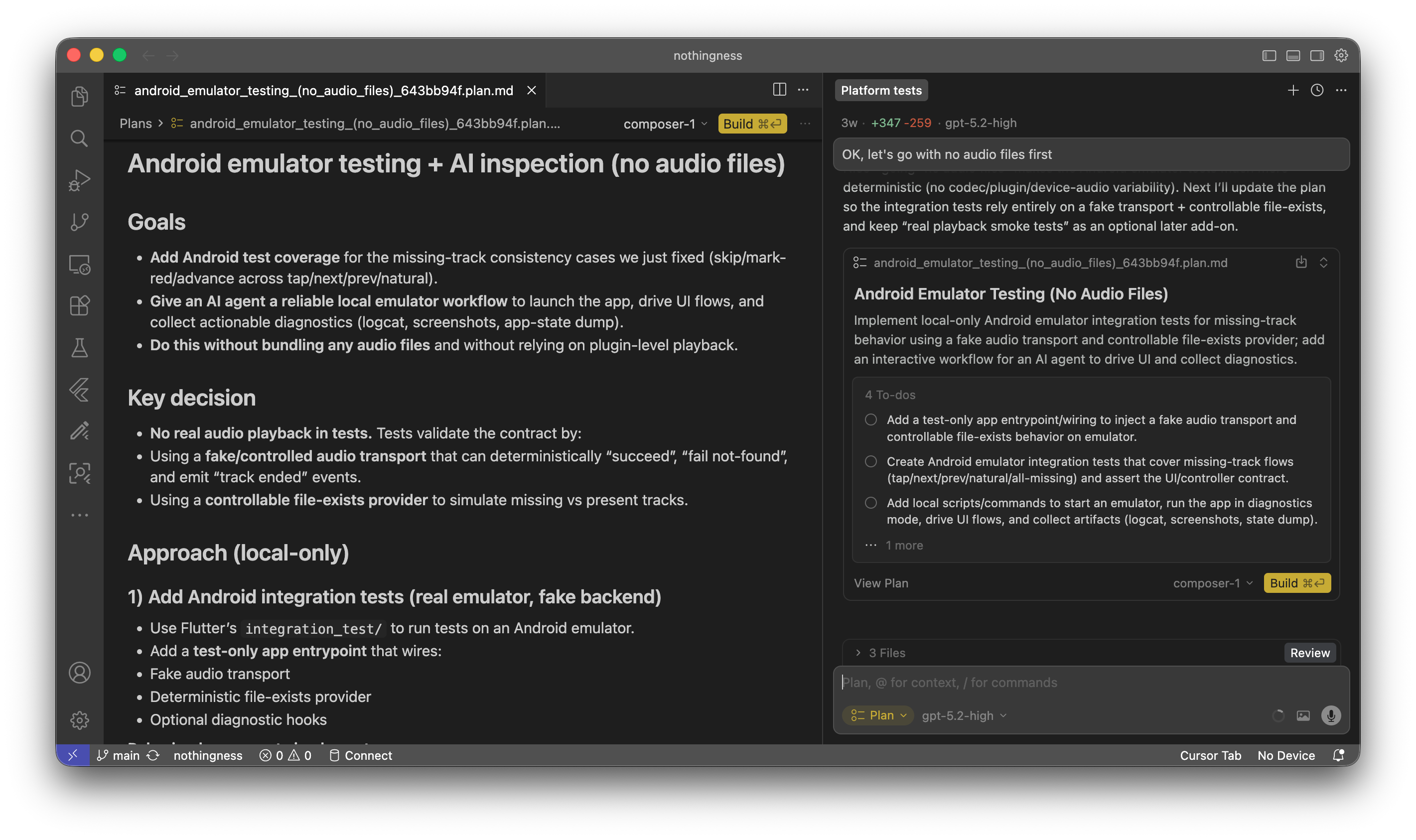Click the remote window icon in status bar
Image resolution: width=1416 pixels, height=840 pixels.
(x=73, y=755)
